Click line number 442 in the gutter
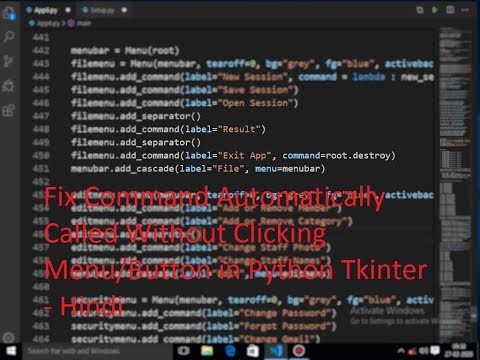 (x=41, y=51)
